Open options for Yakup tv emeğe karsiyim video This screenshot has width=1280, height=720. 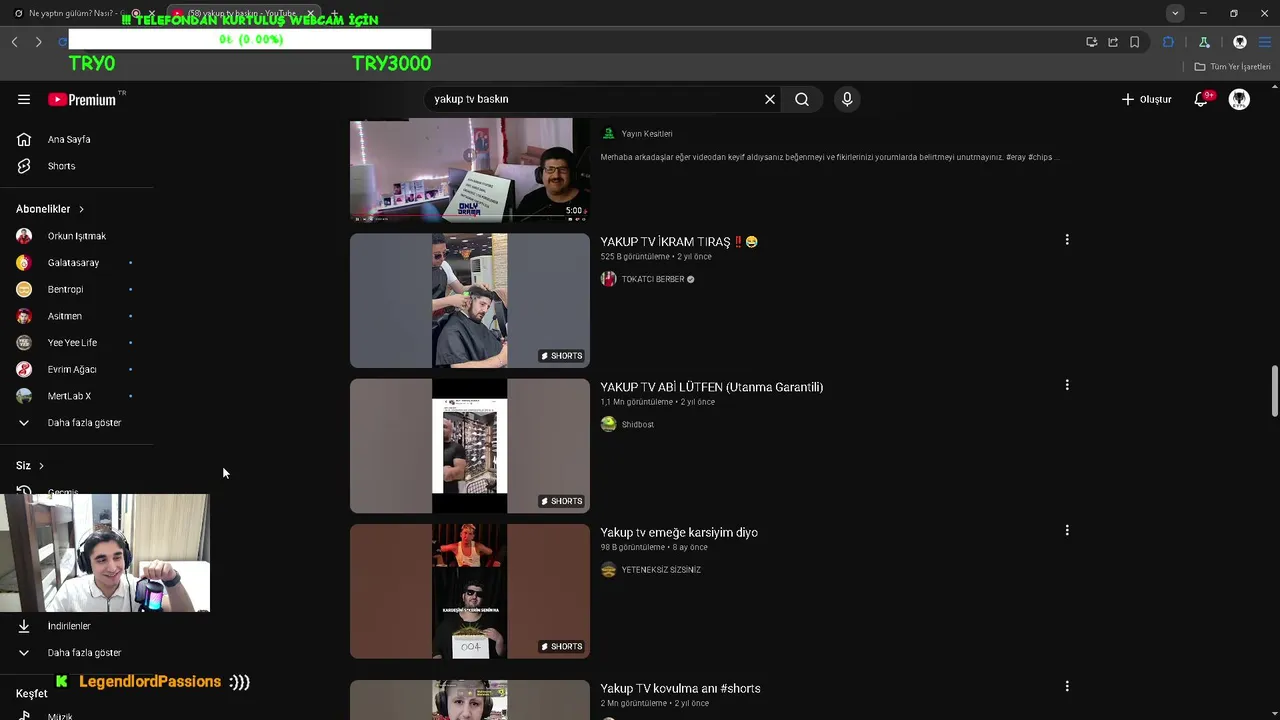click(x=1067, y=531)
